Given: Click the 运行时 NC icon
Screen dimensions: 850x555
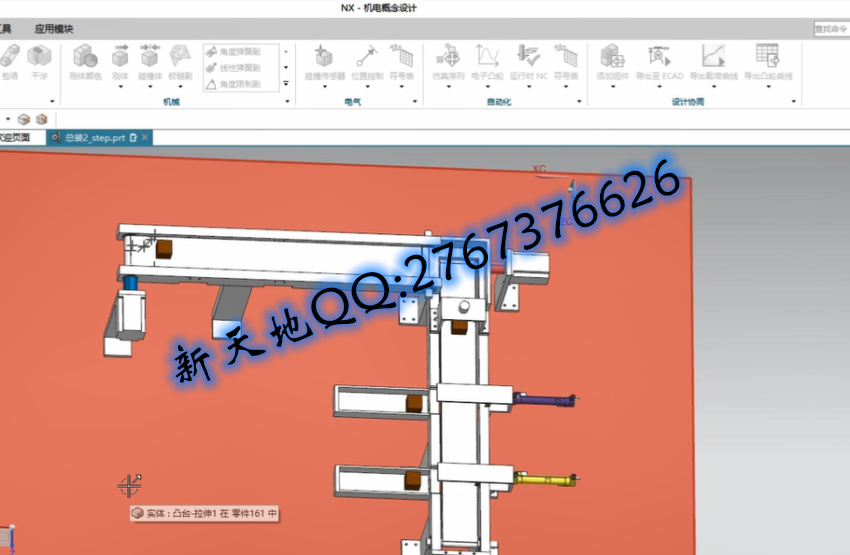Looking at the screenshot, I should tap(528, 58).
